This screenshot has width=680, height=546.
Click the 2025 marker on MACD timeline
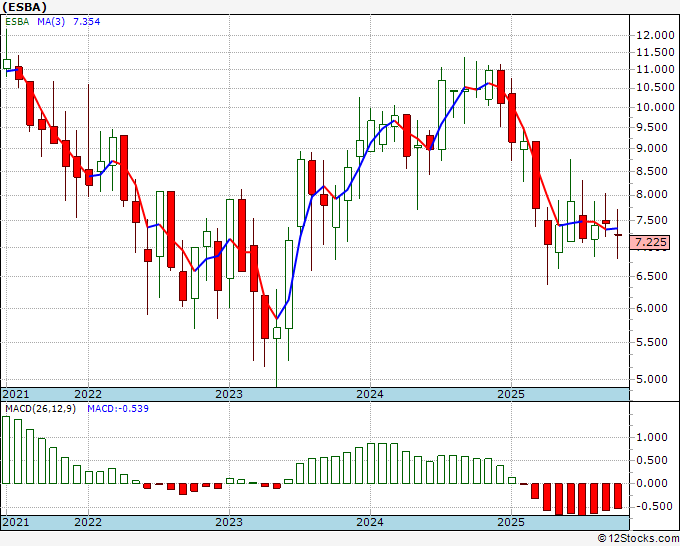tap(511, 522)
